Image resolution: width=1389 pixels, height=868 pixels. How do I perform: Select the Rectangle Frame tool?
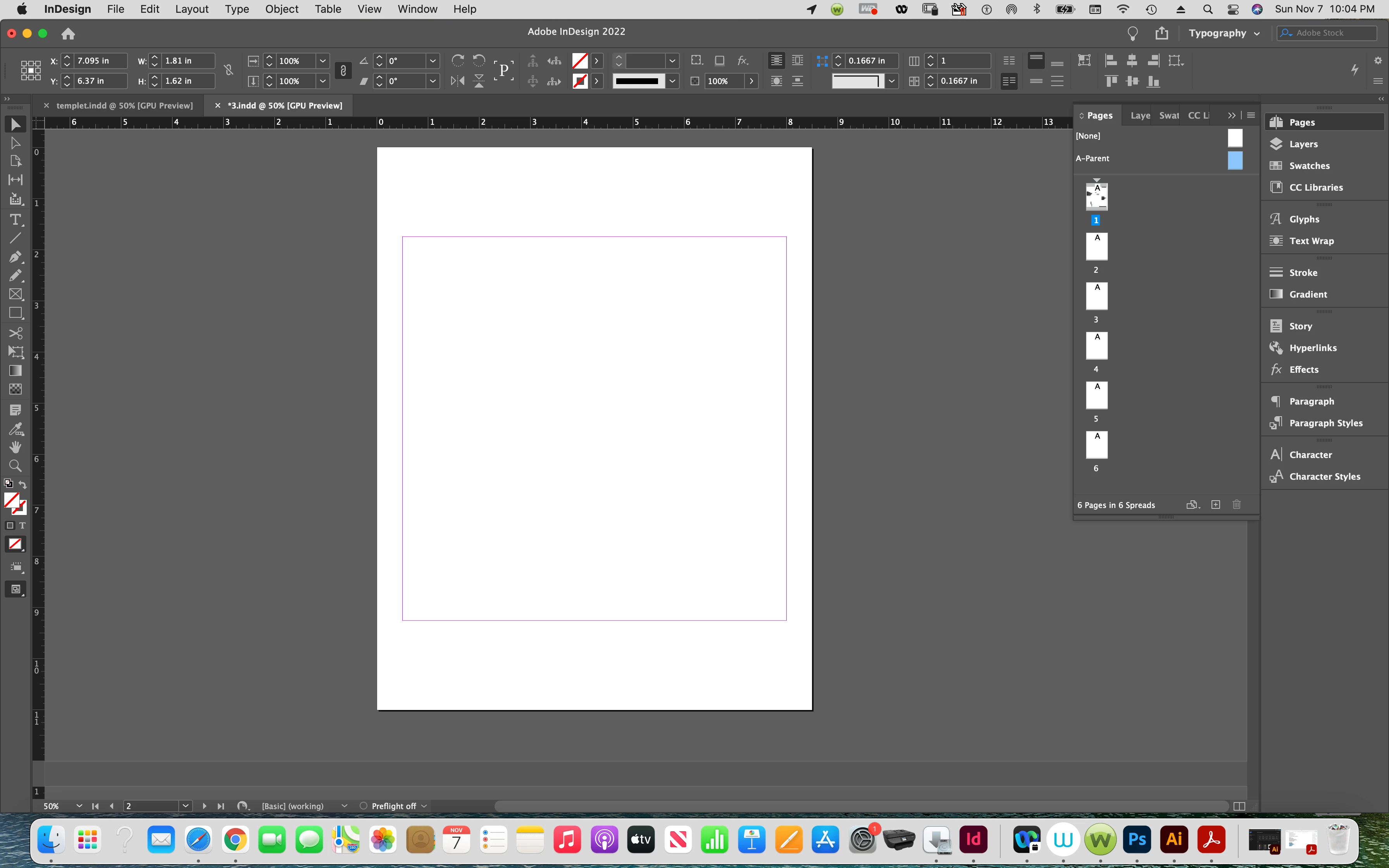click(16, 294)
